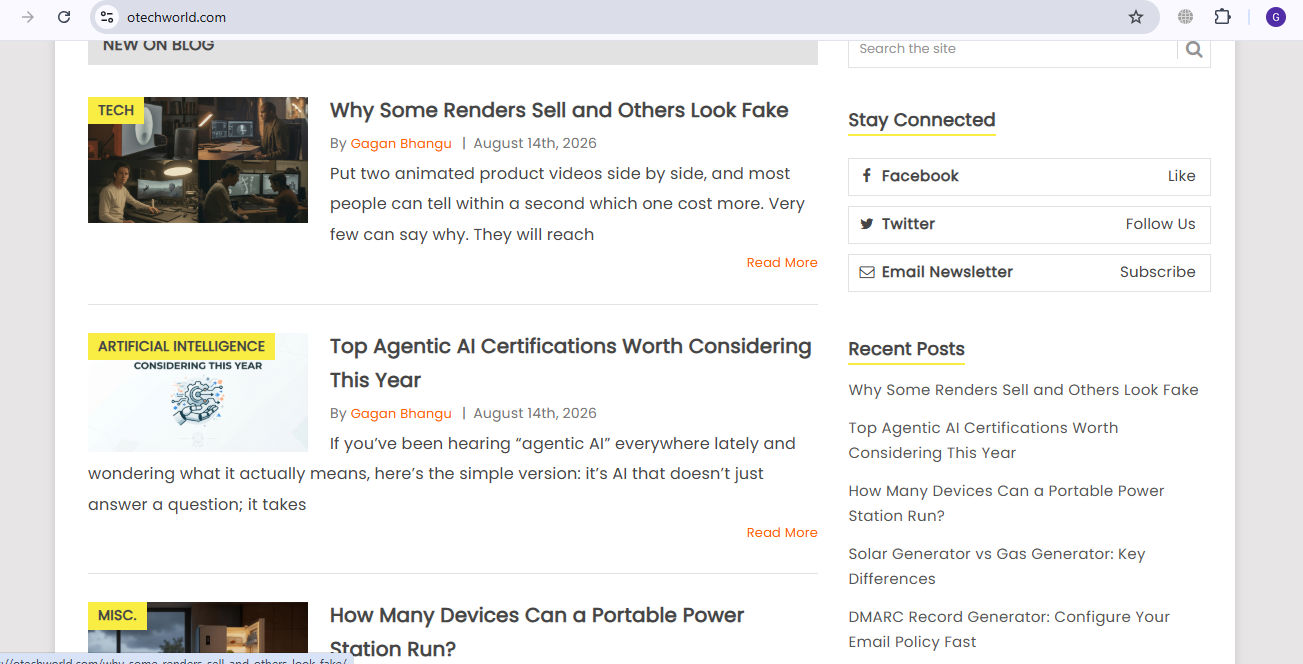Reload the otechworld.com page
Screen dimensions: 1303x664
64,17
